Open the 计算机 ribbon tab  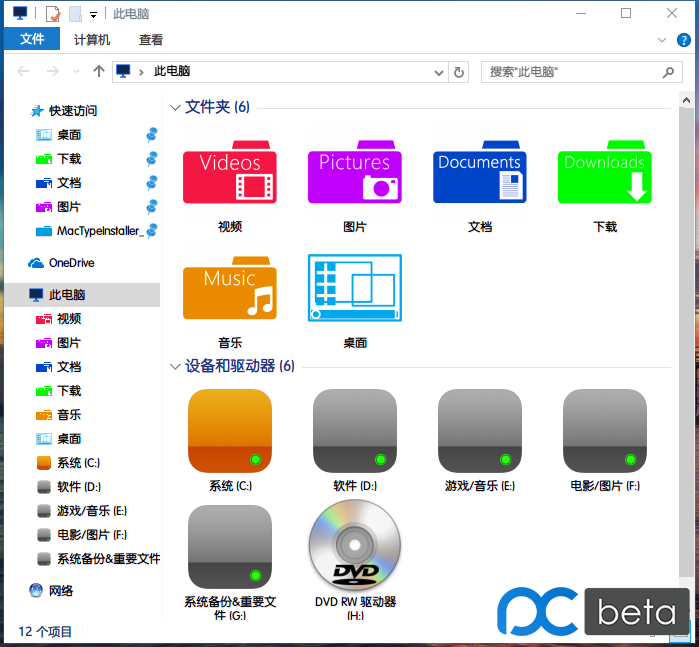tap(92, 40)
